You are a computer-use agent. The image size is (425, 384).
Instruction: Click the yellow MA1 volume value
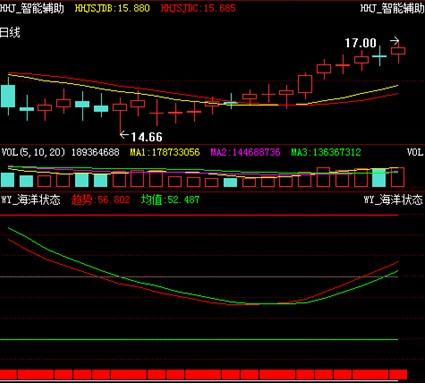coord(165,153)
